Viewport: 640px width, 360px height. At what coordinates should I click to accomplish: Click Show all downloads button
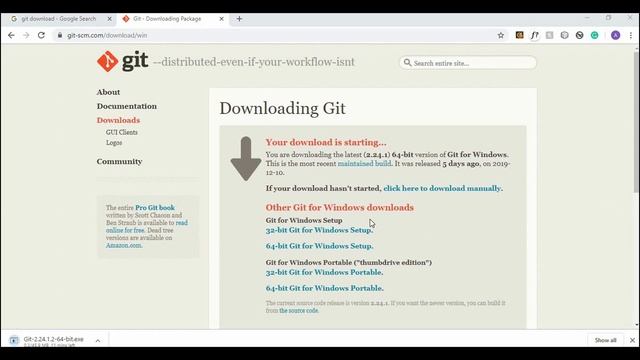pyautogui.click(x=605, y=340)
